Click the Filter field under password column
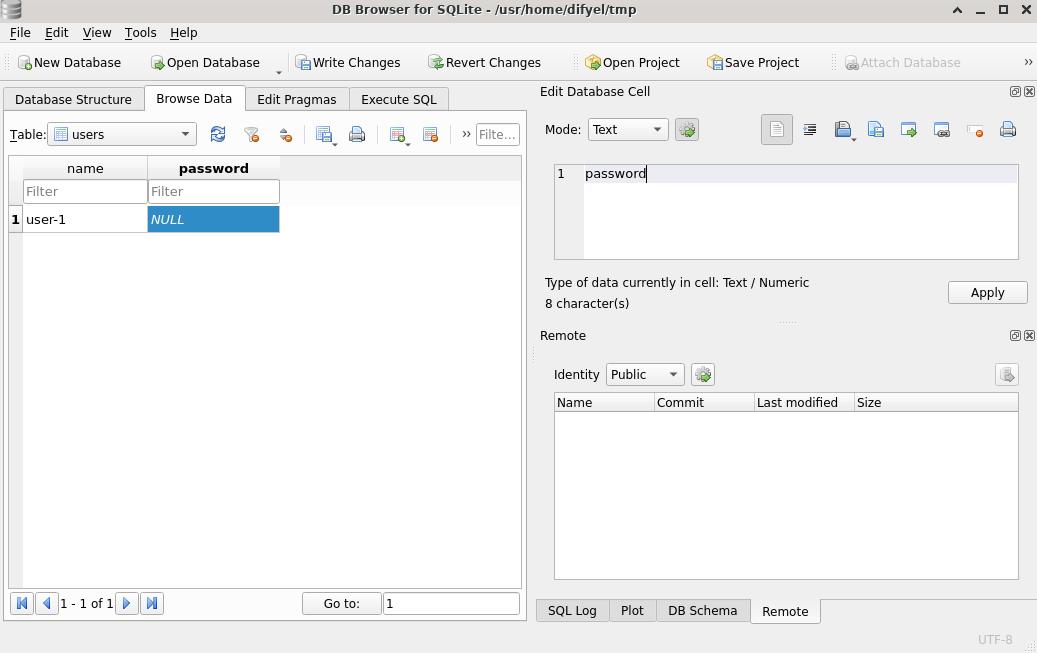Viewport: 1037px width, 653px height. pos(214,191)
